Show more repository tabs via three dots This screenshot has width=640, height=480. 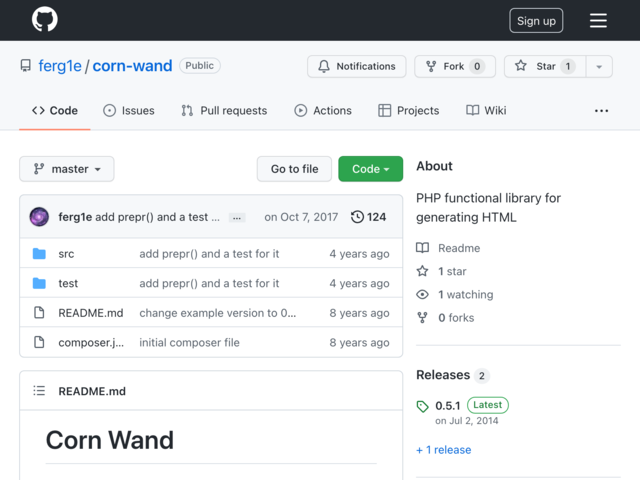point(601,111)
